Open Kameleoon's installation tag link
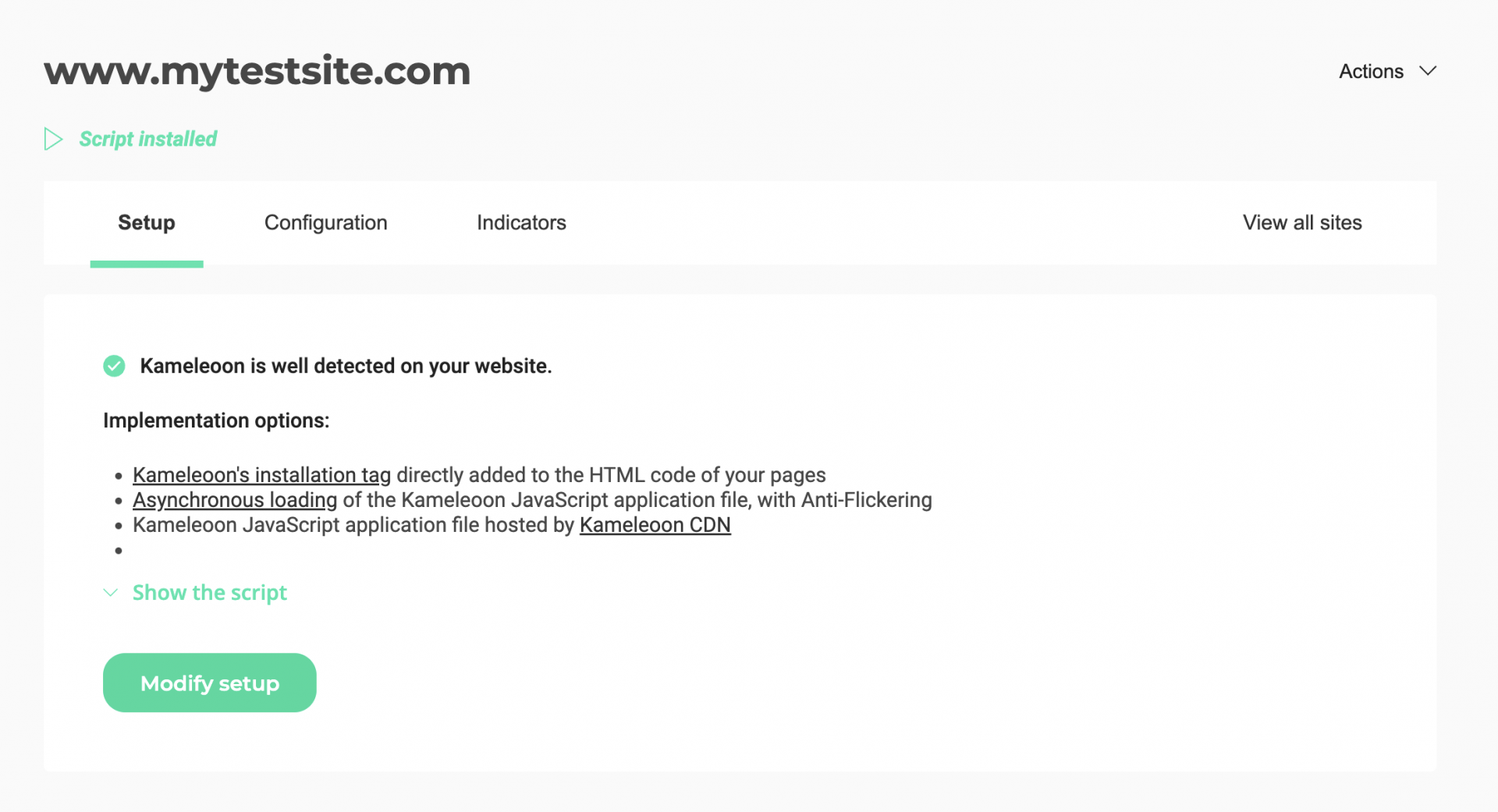The image size is (1498, 812). tap(261, 475)
